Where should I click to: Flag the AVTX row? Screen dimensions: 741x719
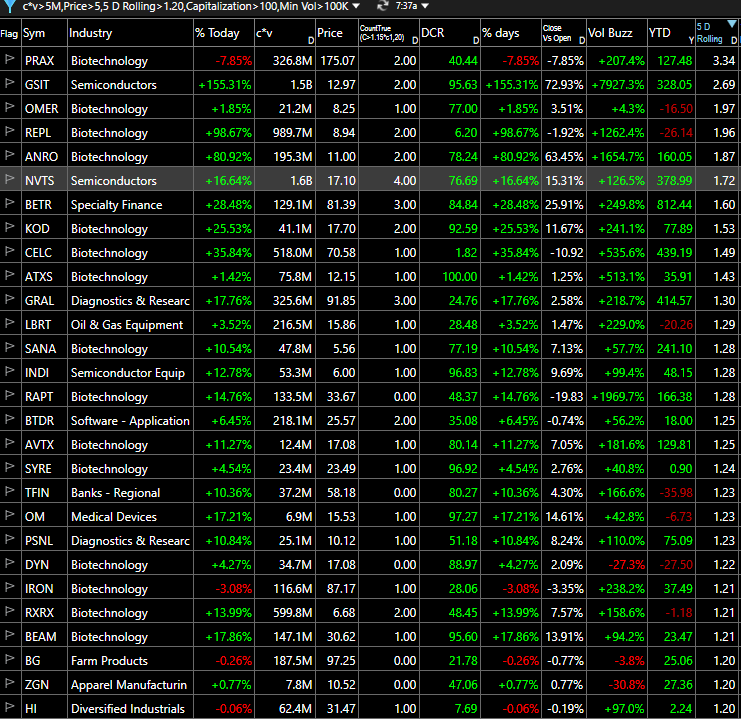coord(9,443)
